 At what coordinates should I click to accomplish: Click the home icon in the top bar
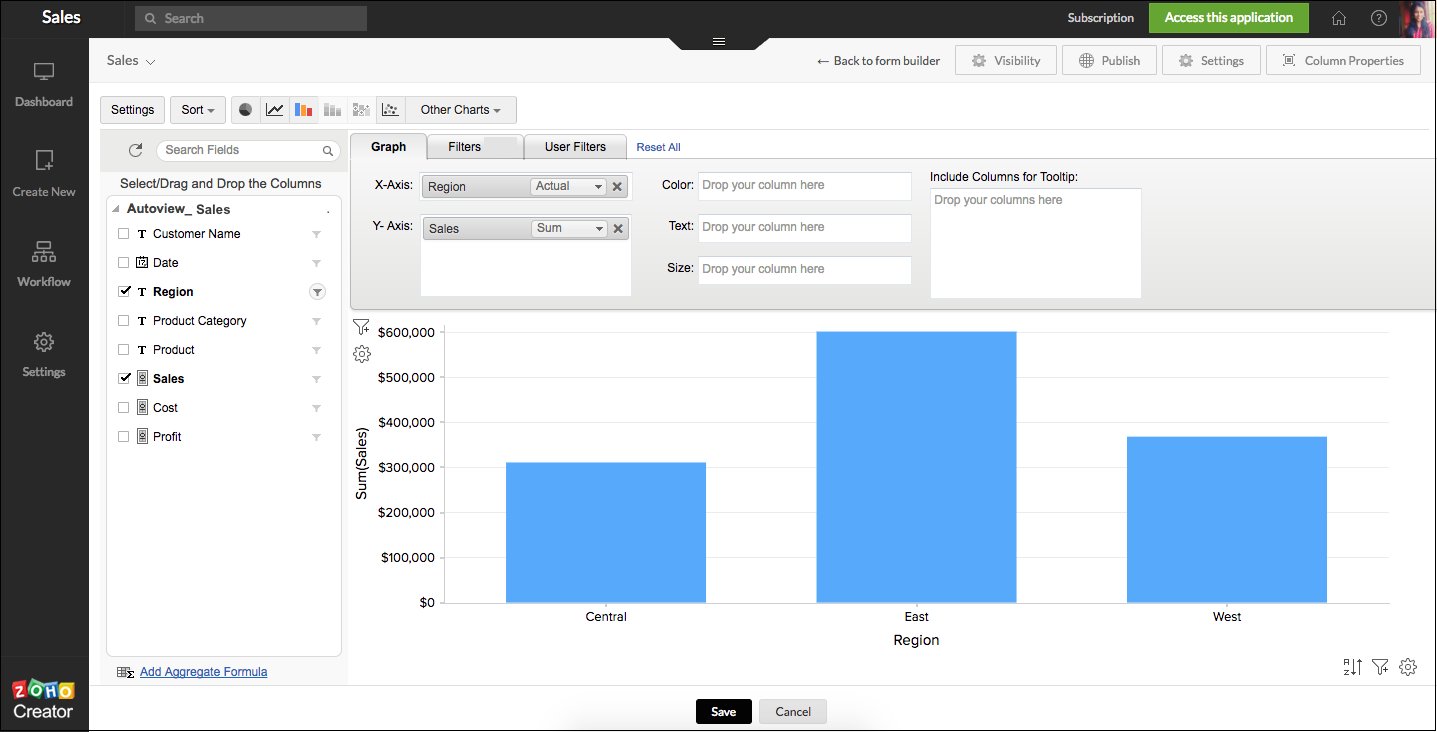pyautogui.click(x=1339, y=18)
